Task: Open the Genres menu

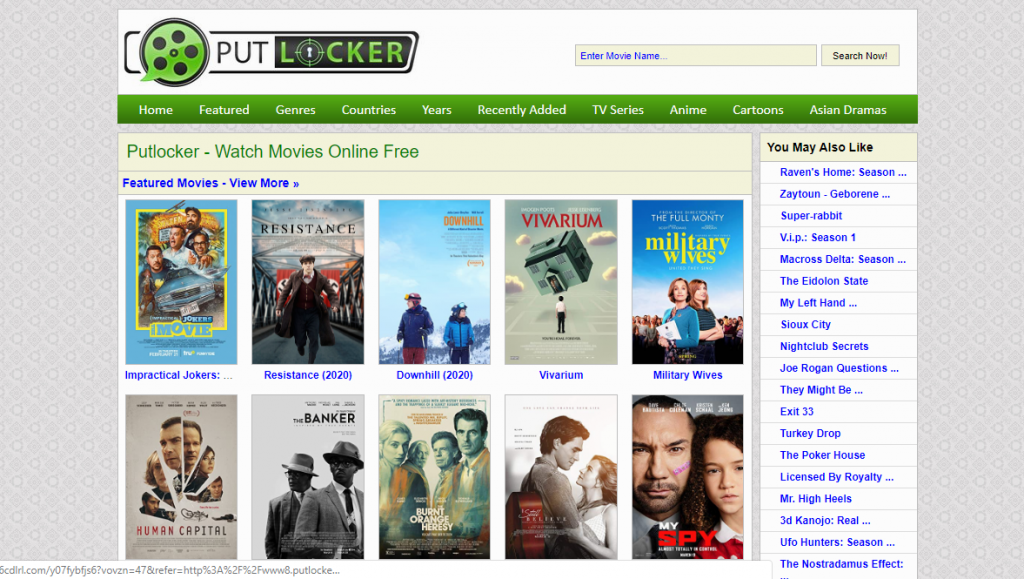Action: 295,110
